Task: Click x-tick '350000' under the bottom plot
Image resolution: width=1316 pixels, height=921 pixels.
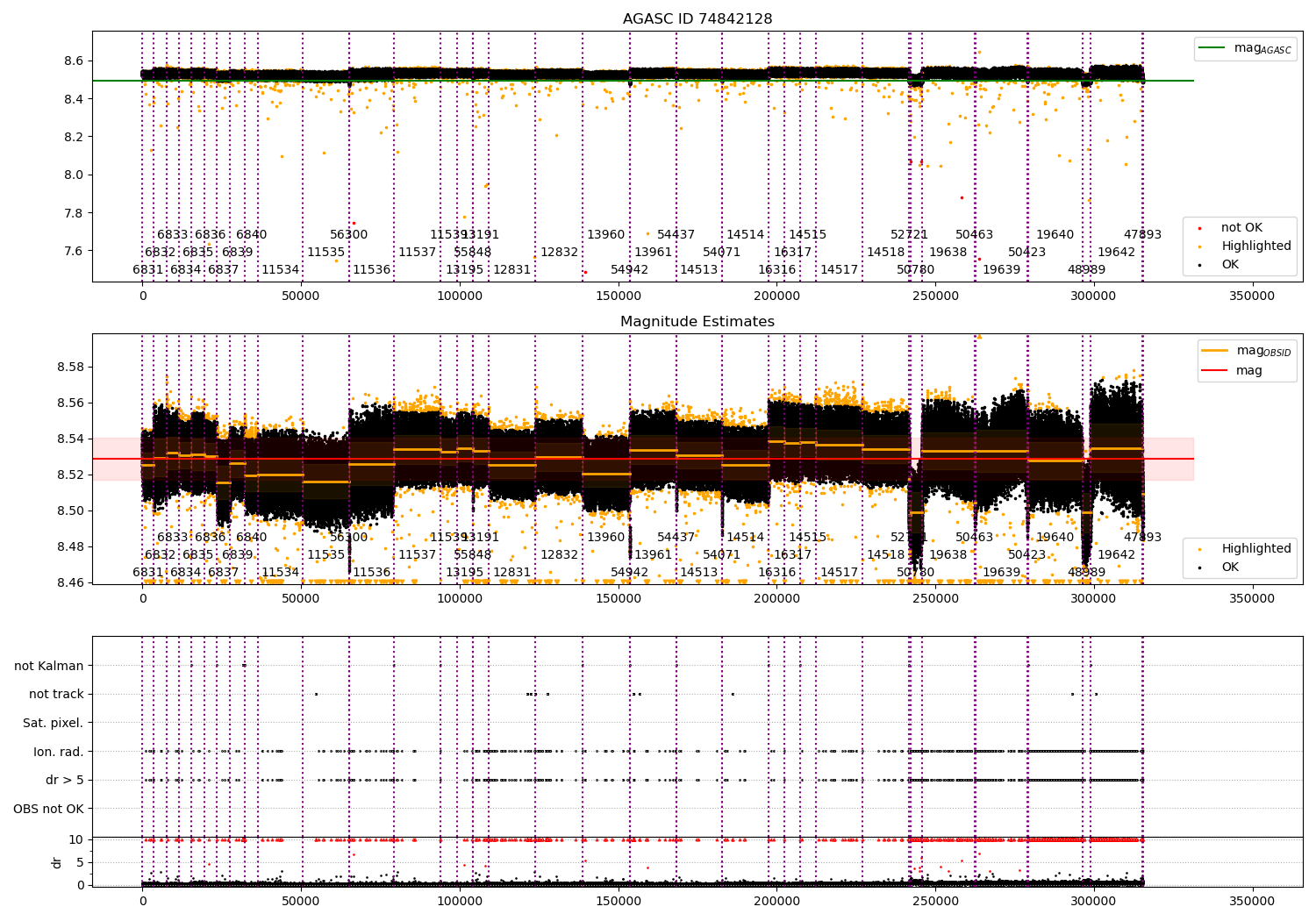Action: click(1252, 901)
